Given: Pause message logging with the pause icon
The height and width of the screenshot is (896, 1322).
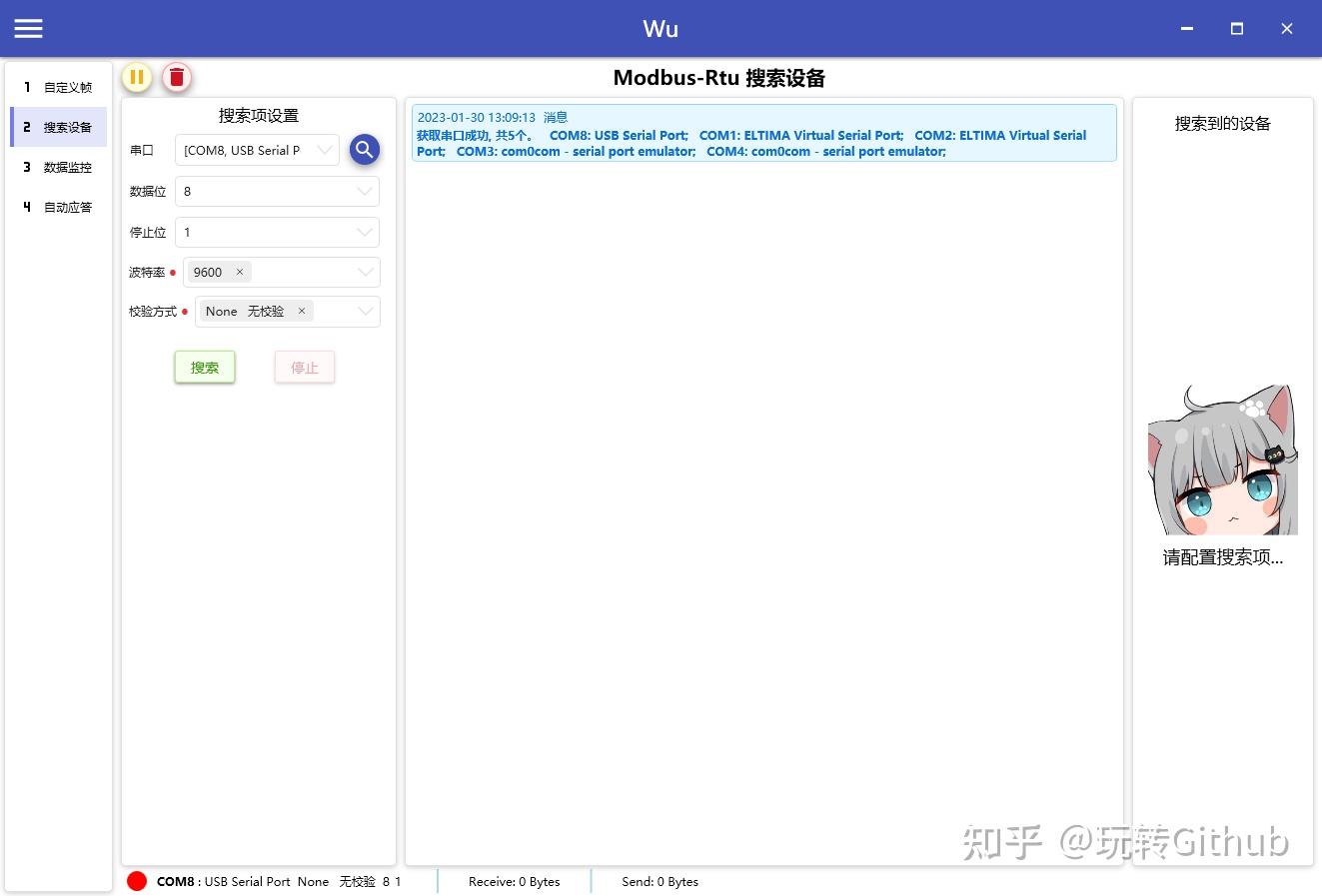Looking at the screenshot, I should tap(137, 77).
